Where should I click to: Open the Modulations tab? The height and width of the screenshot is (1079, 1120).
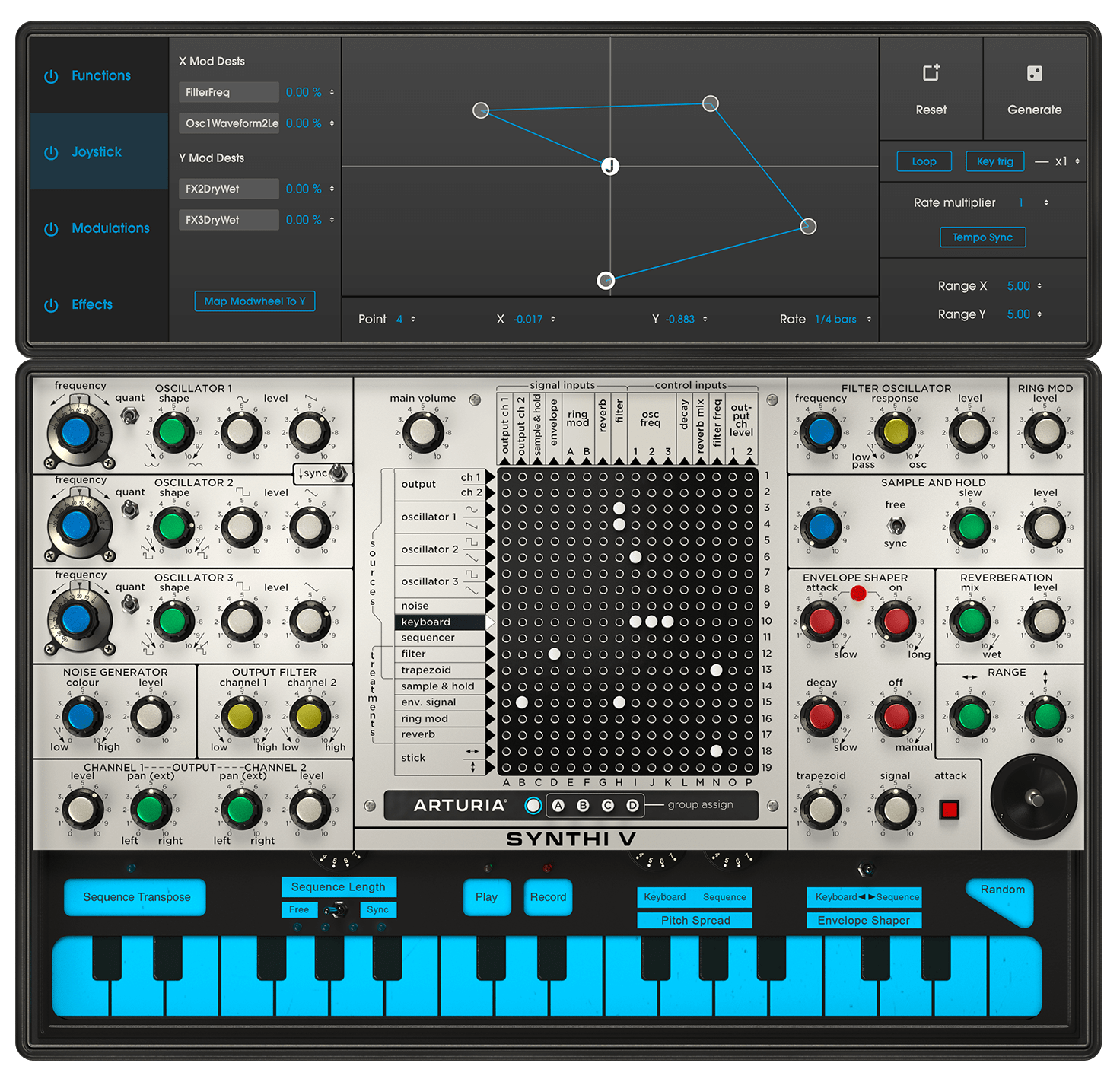click(110, 228)
